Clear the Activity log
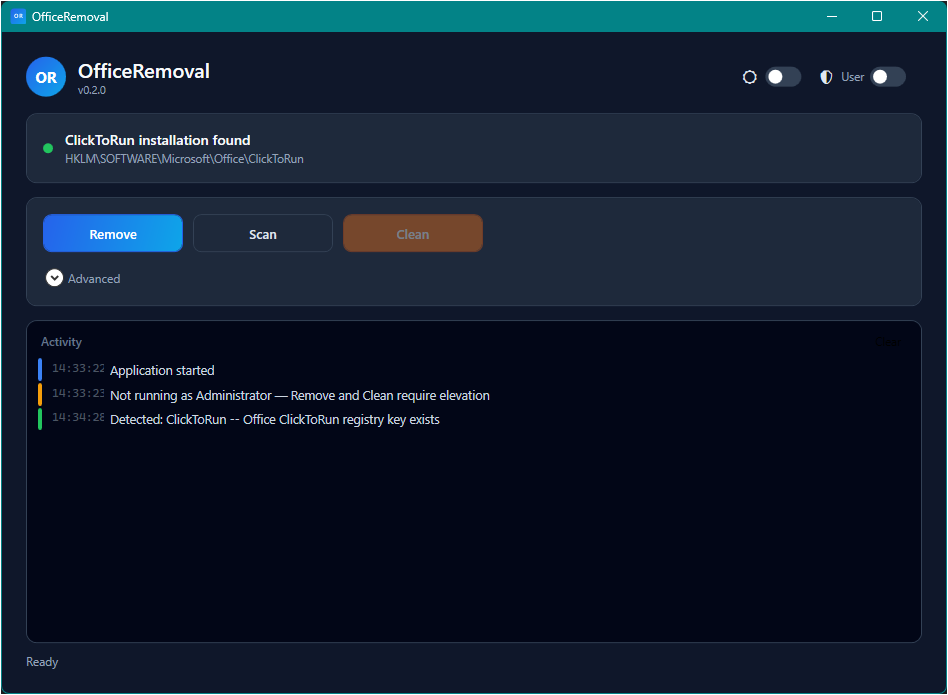 click(x=887, y=342)
